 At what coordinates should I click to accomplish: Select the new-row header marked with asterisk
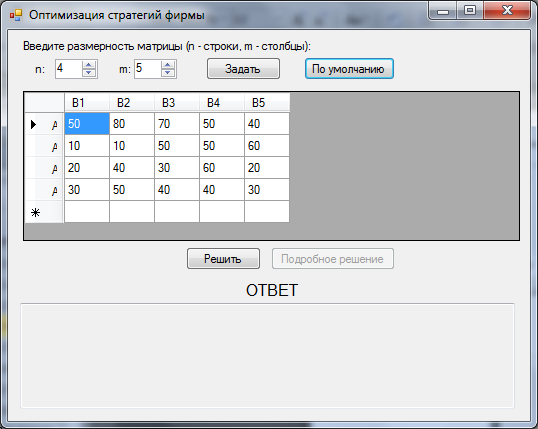point(45,212)
